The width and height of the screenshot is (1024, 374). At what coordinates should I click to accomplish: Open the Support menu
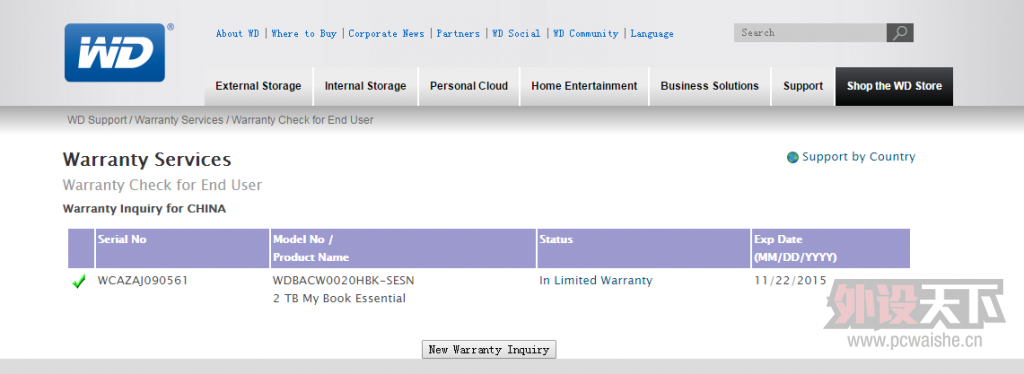803,86
